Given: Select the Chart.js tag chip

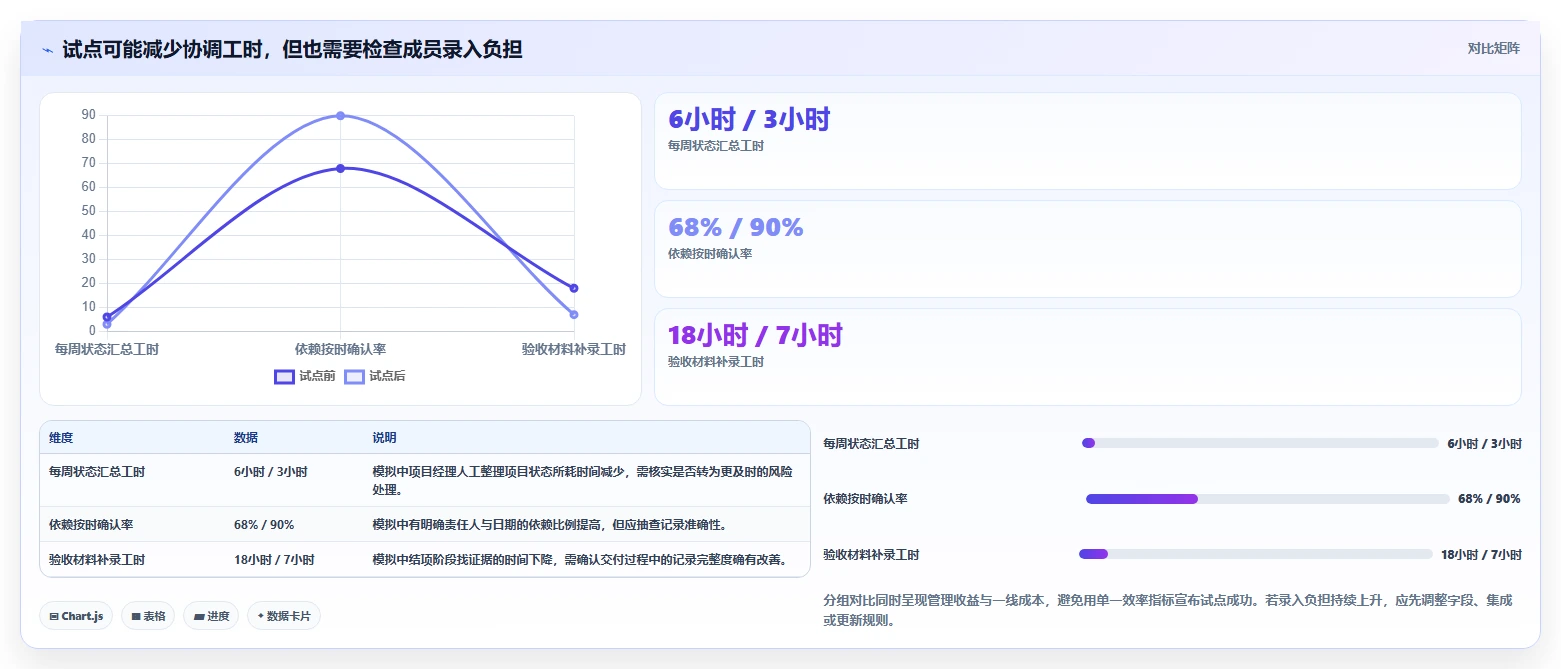Looking at the screenshot, I should click(x=76, y=616).
